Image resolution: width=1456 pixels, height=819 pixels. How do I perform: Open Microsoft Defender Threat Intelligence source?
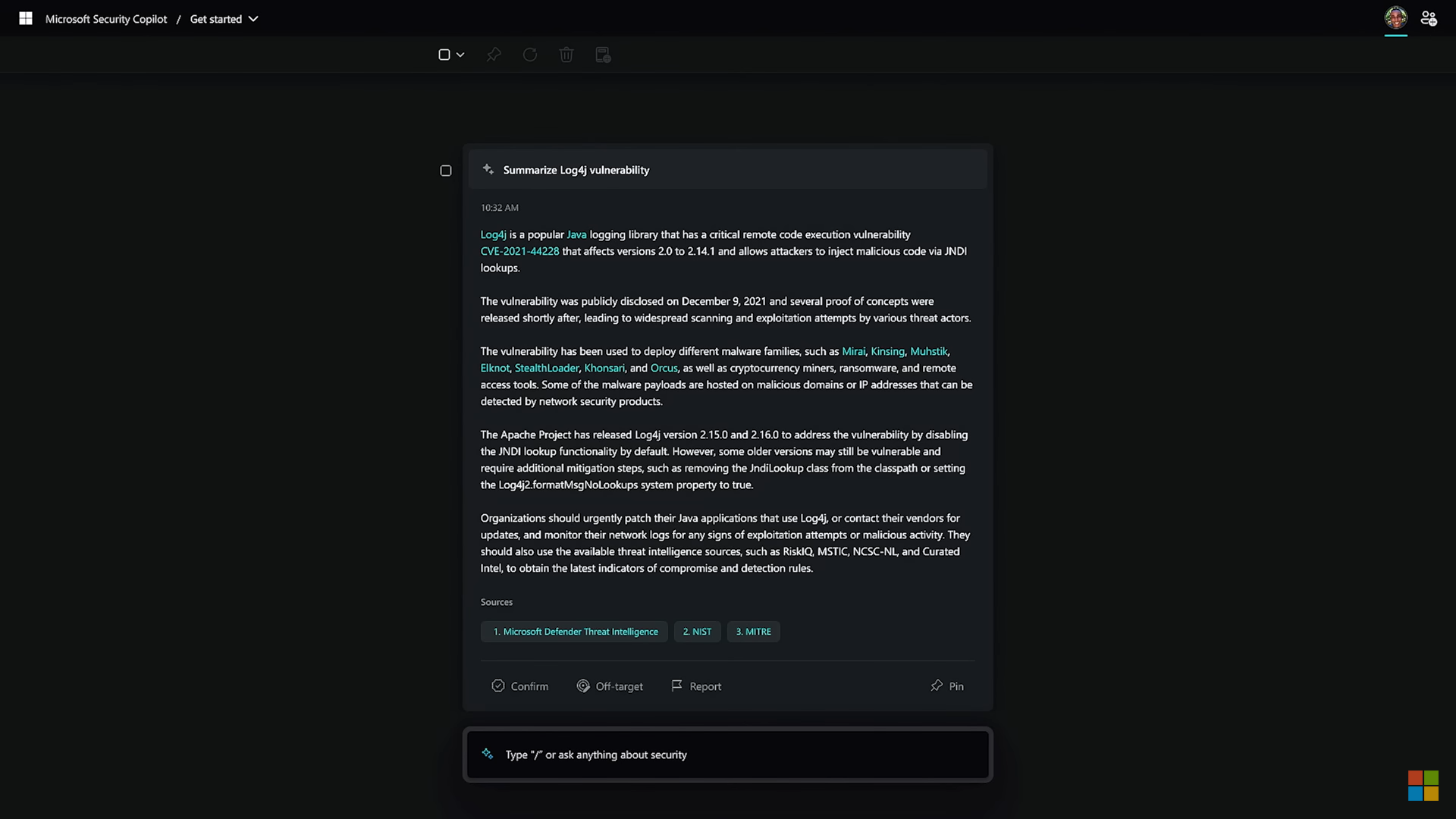(x=574, y=632)
